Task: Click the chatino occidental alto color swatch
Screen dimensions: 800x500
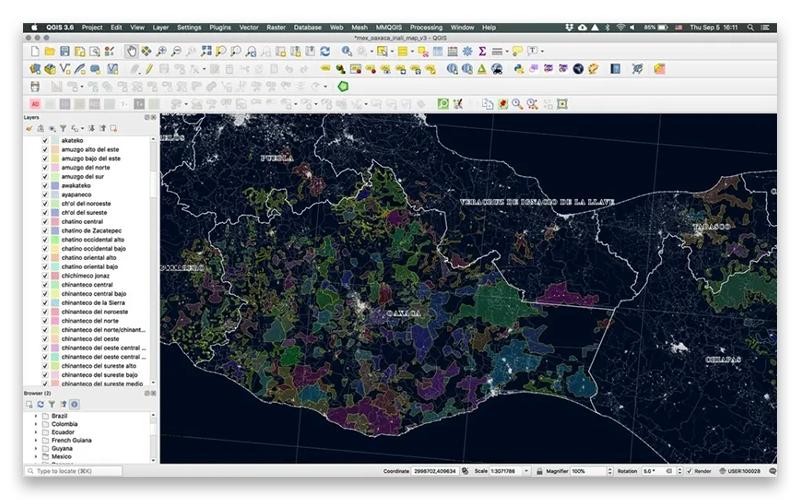Action: point(55,240)
